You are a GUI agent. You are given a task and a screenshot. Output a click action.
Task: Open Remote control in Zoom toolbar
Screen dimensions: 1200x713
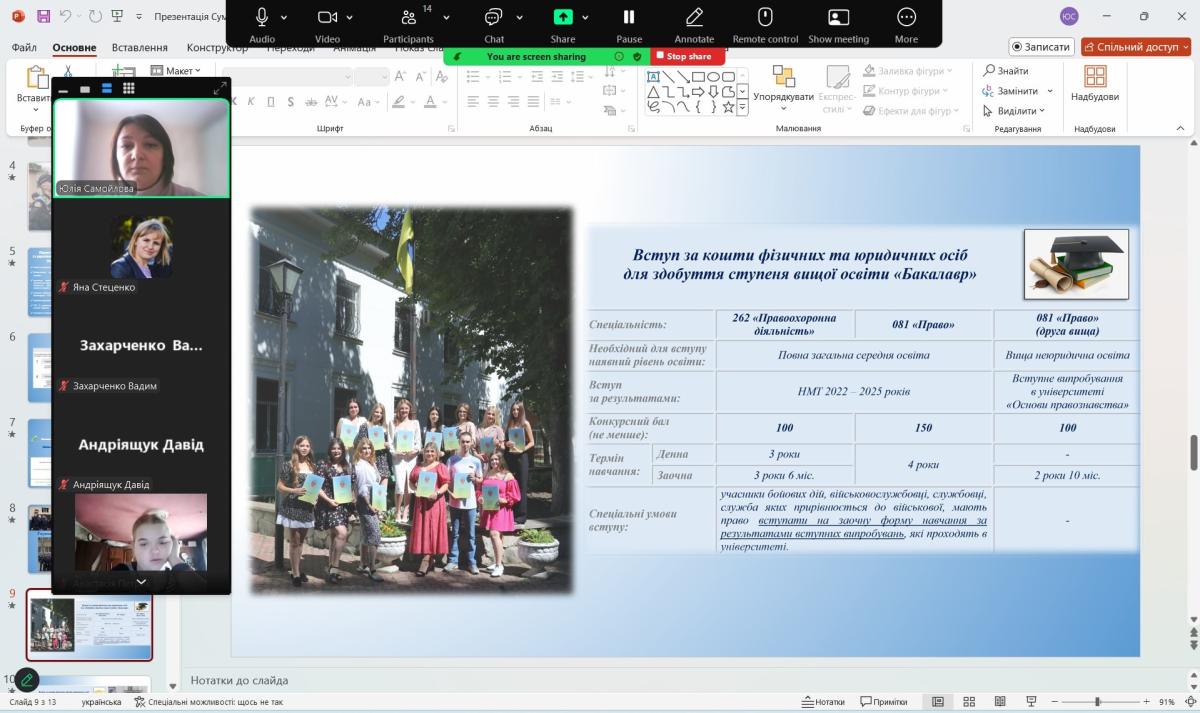[765, 17]
